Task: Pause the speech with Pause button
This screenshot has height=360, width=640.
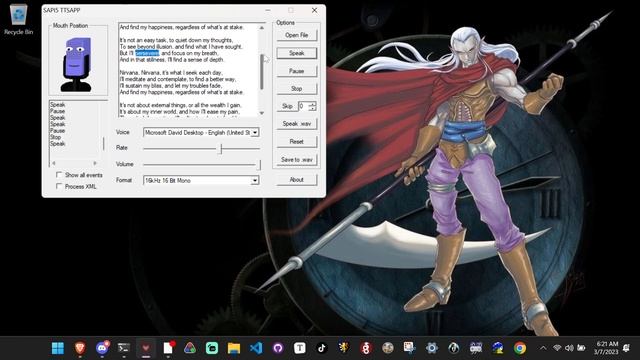Action: coord(297,71)
